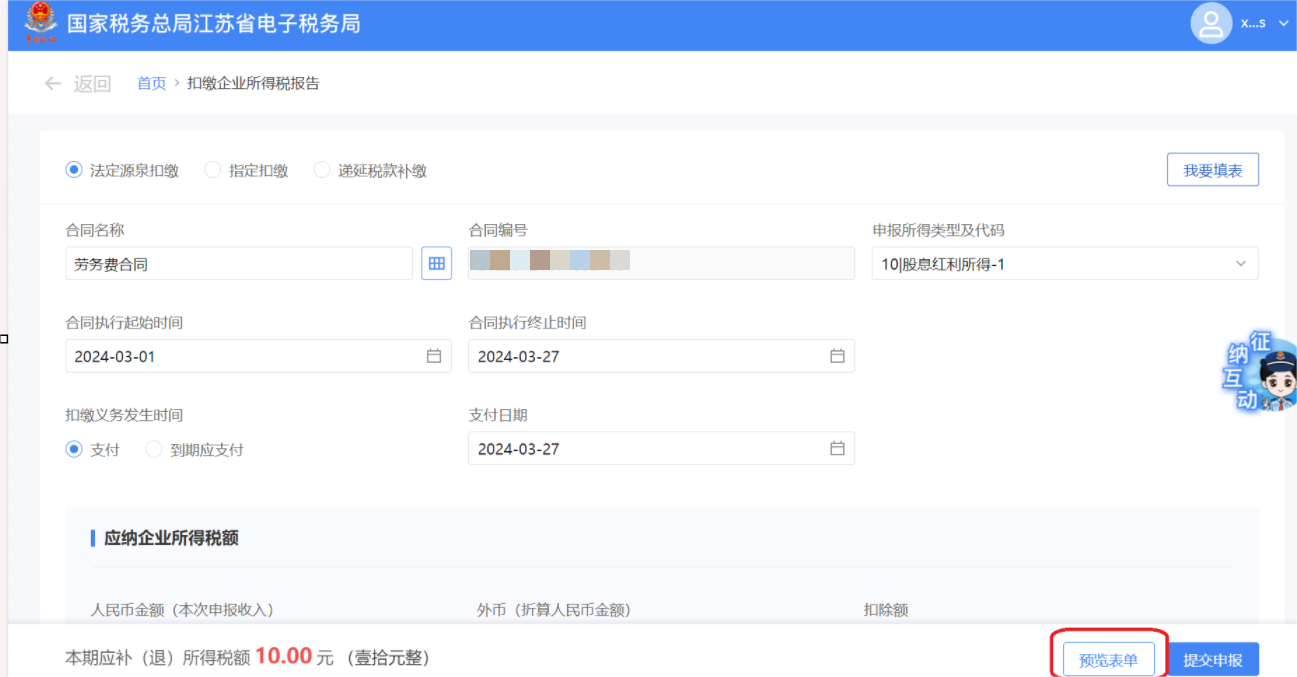Open calendar for 合同执行终止时间
The width and height of the screenshot is (1297, 677).
pos(837,356)
